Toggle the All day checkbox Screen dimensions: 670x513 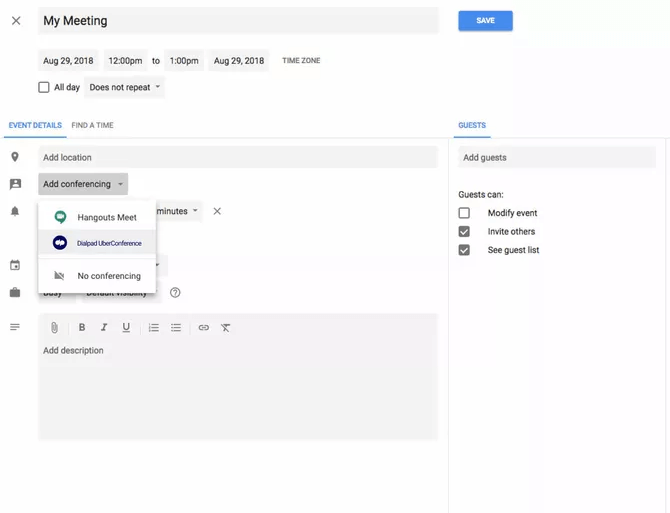pos(44,87)
